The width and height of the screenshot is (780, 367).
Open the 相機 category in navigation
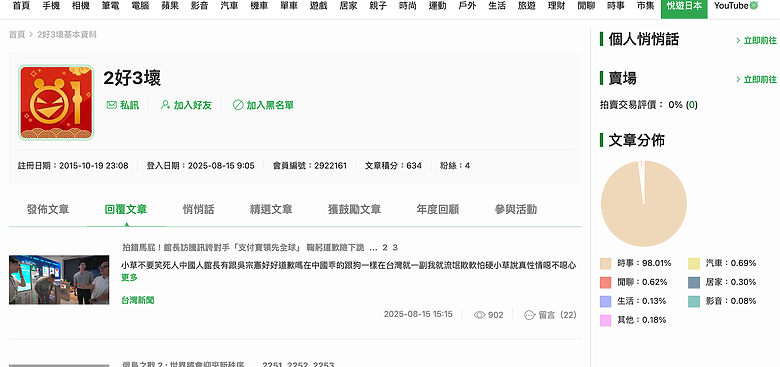pyautogui.click(x=81, y=6)
